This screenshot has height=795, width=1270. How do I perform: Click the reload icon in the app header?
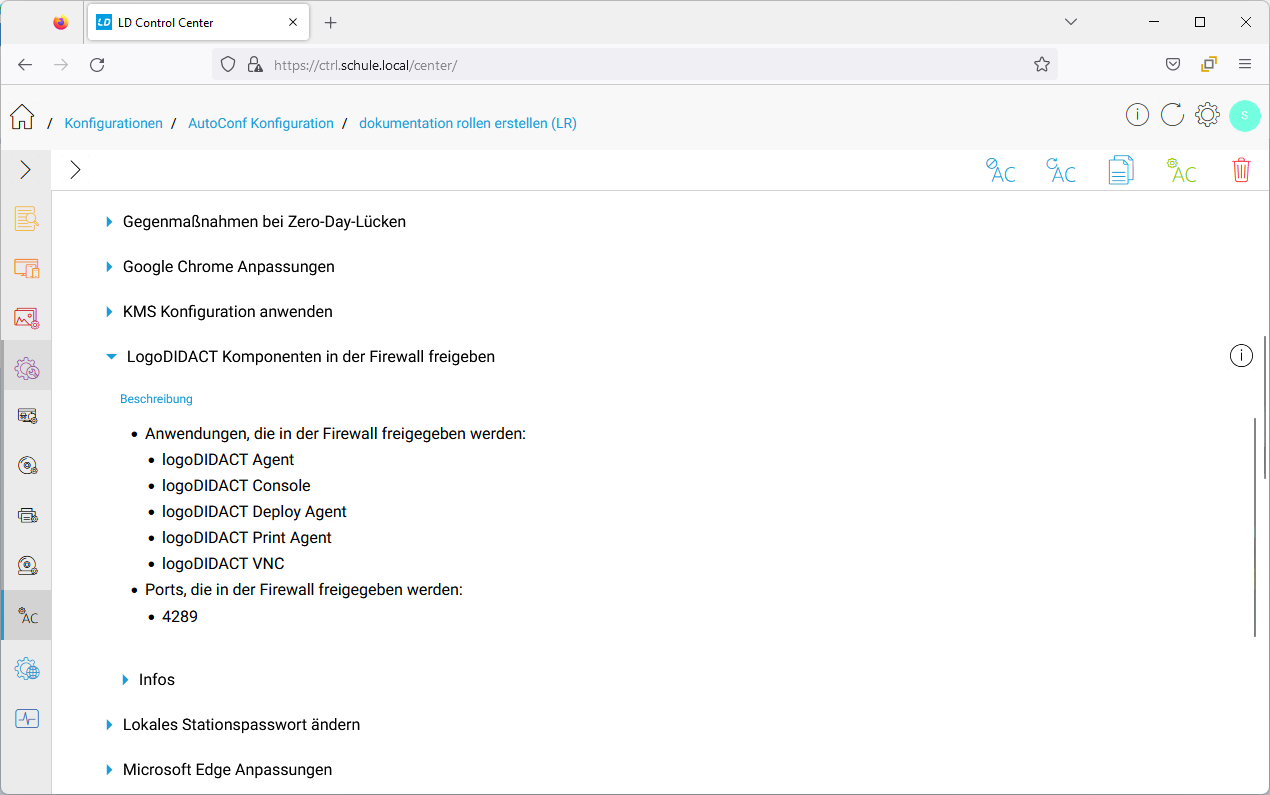tap(1172, 115)
